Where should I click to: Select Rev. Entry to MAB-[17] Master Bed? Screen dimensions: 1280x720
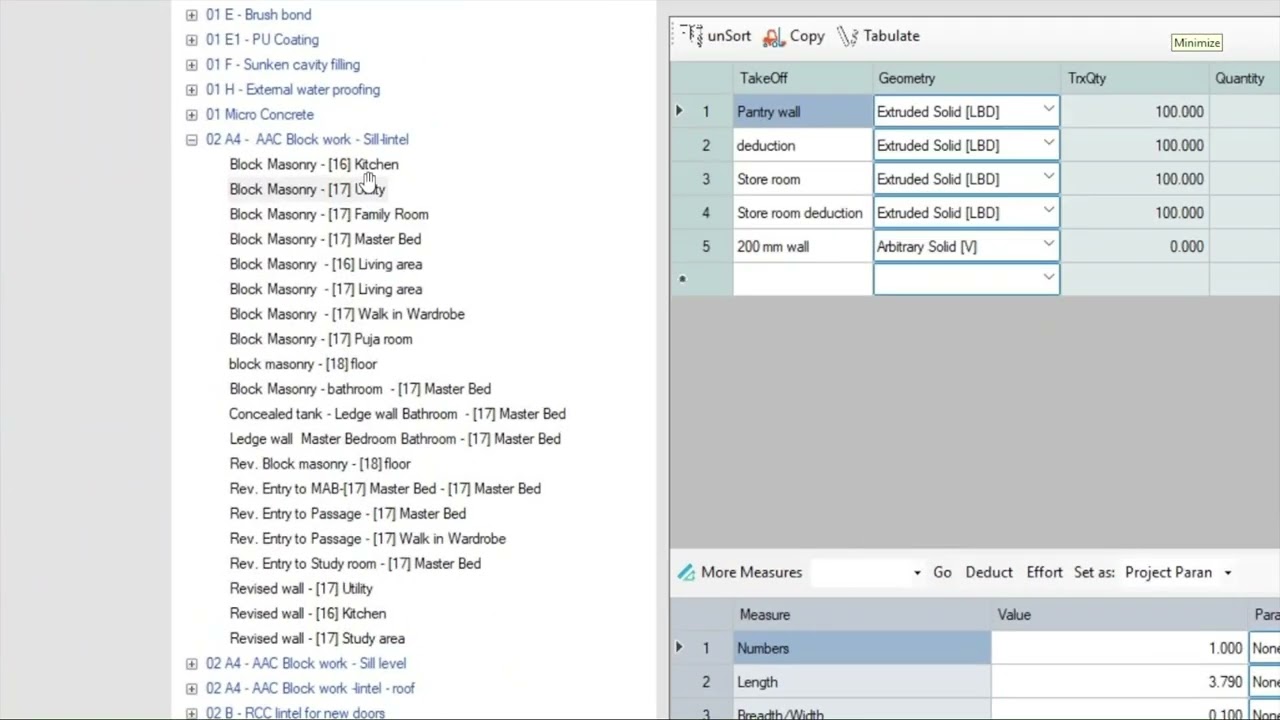click(385, 489)
